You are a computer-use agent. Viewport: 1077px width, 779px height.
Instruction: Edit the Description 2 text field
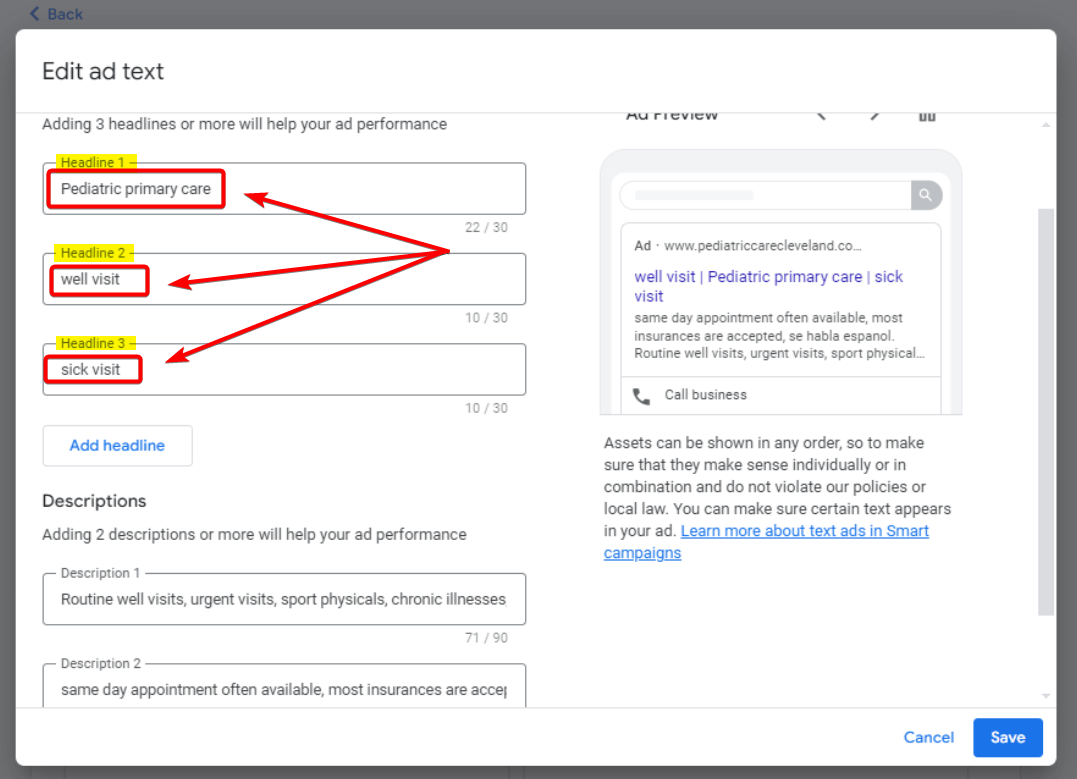click(284, 689)
